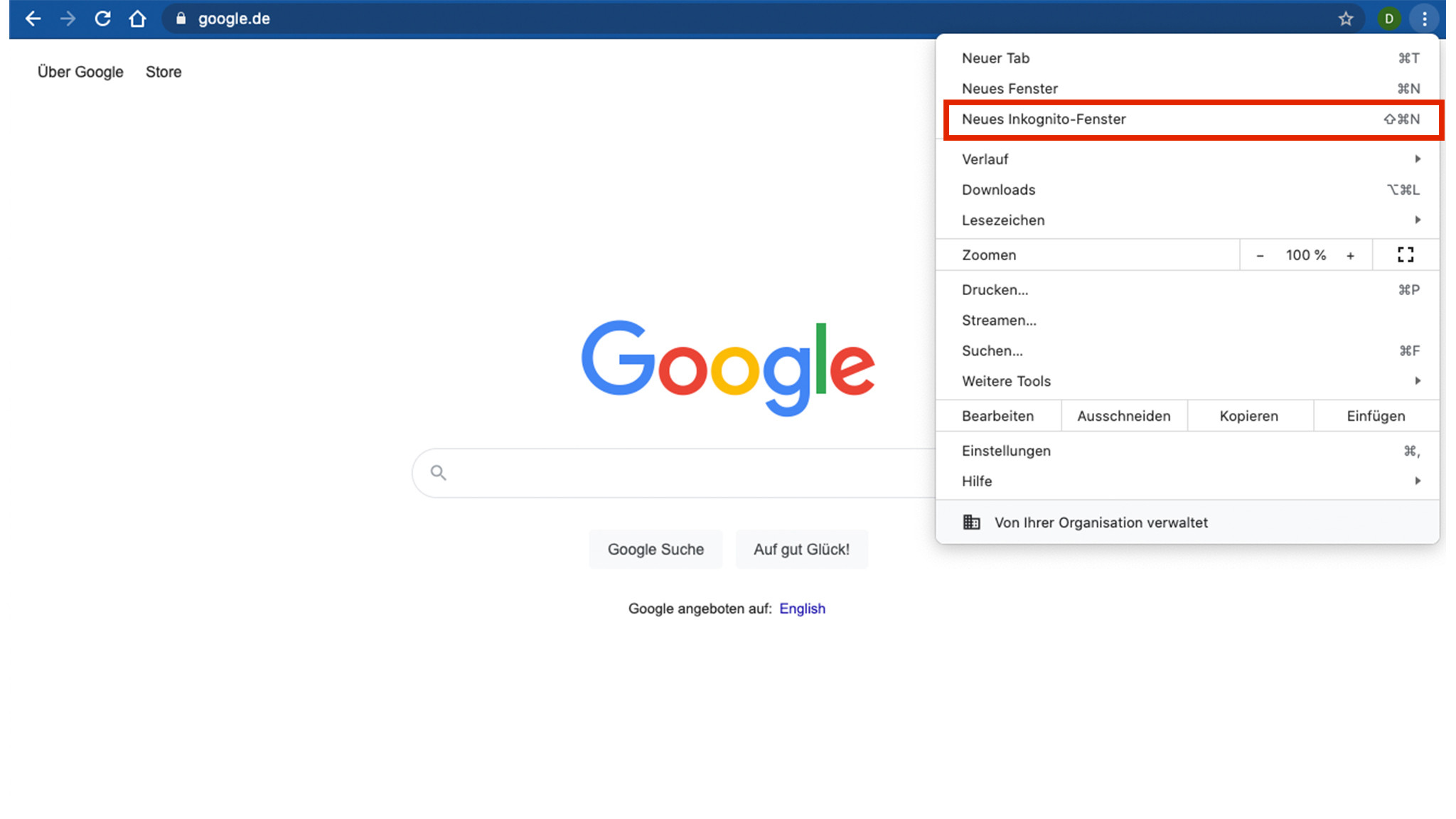Screen dimensions: 1456x819
Task: Open the Über Google link
Action: tap(80, 72)
